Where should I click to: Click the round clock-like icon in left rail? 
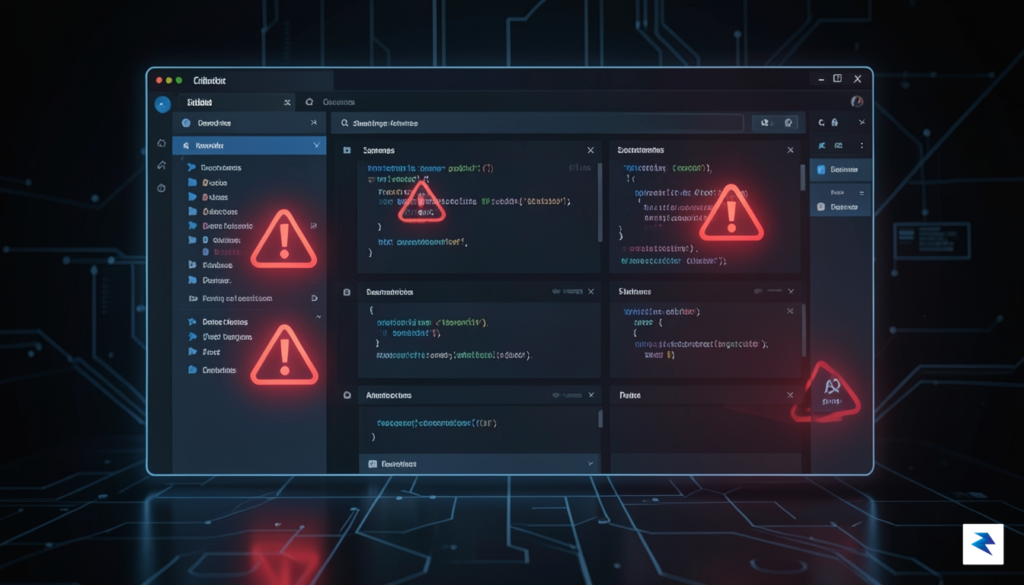pyautogui.click(x=161, y=188)
